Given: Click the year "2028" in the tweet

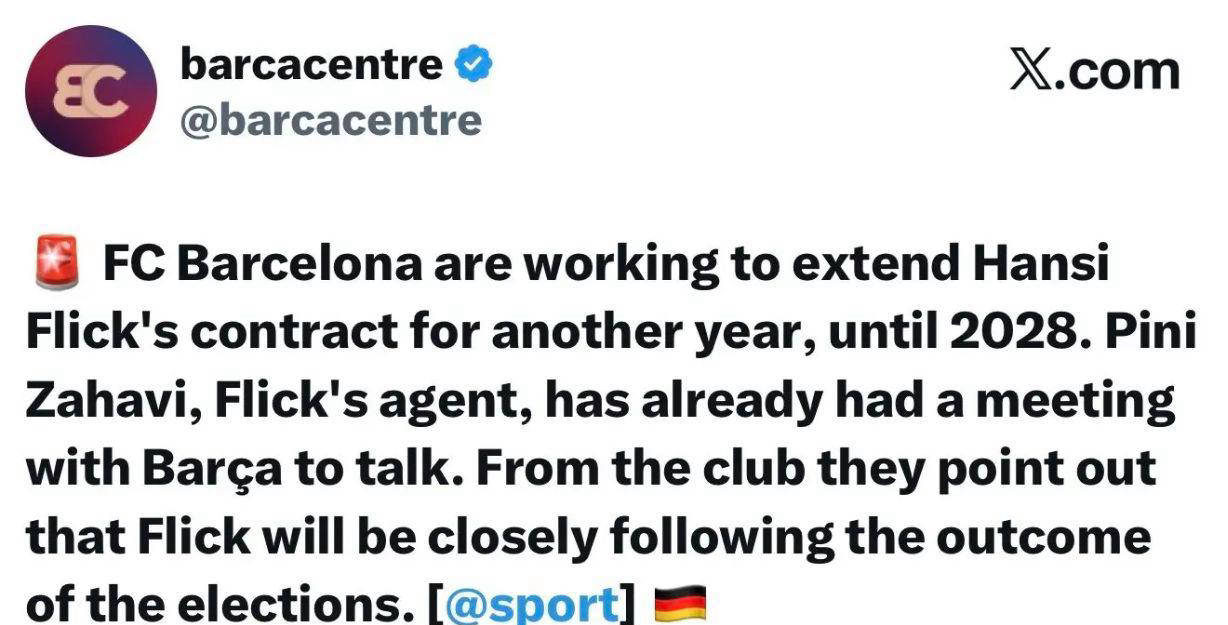Looking at the screenshot, I should point(1020,333).
